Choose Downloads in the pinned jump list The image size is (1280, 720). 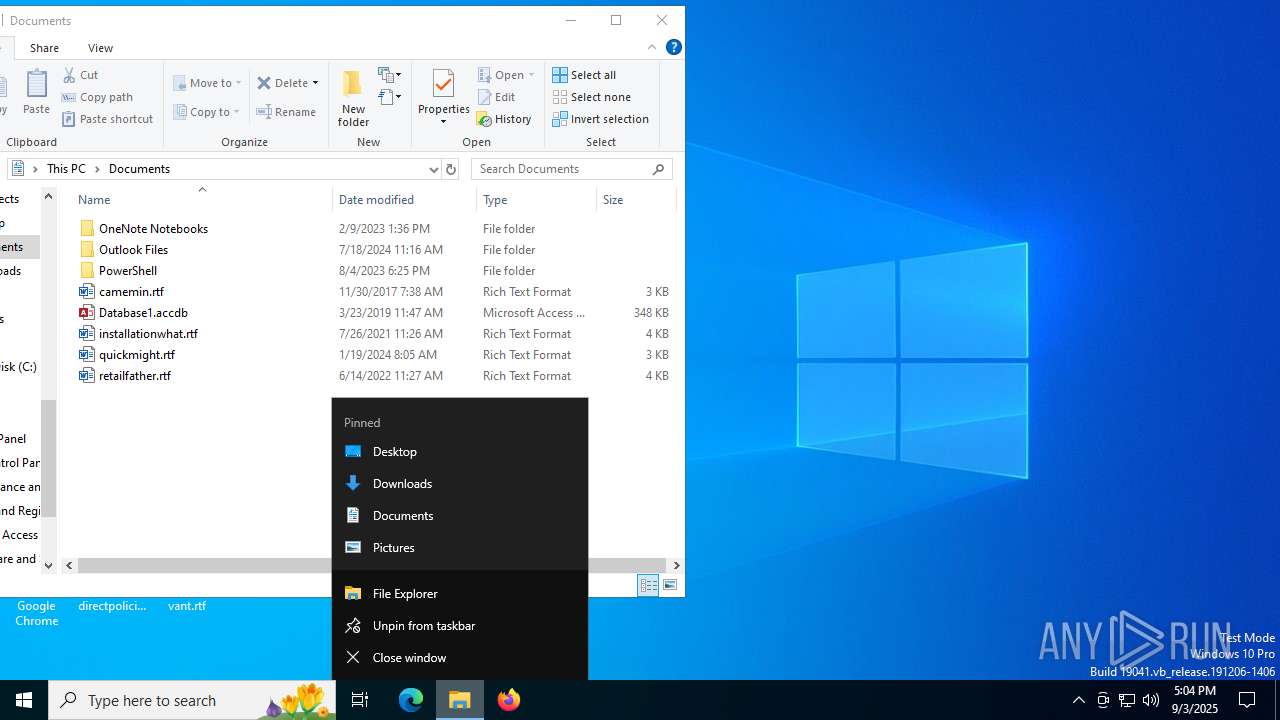pyautogui.click(x=460, y=483)
